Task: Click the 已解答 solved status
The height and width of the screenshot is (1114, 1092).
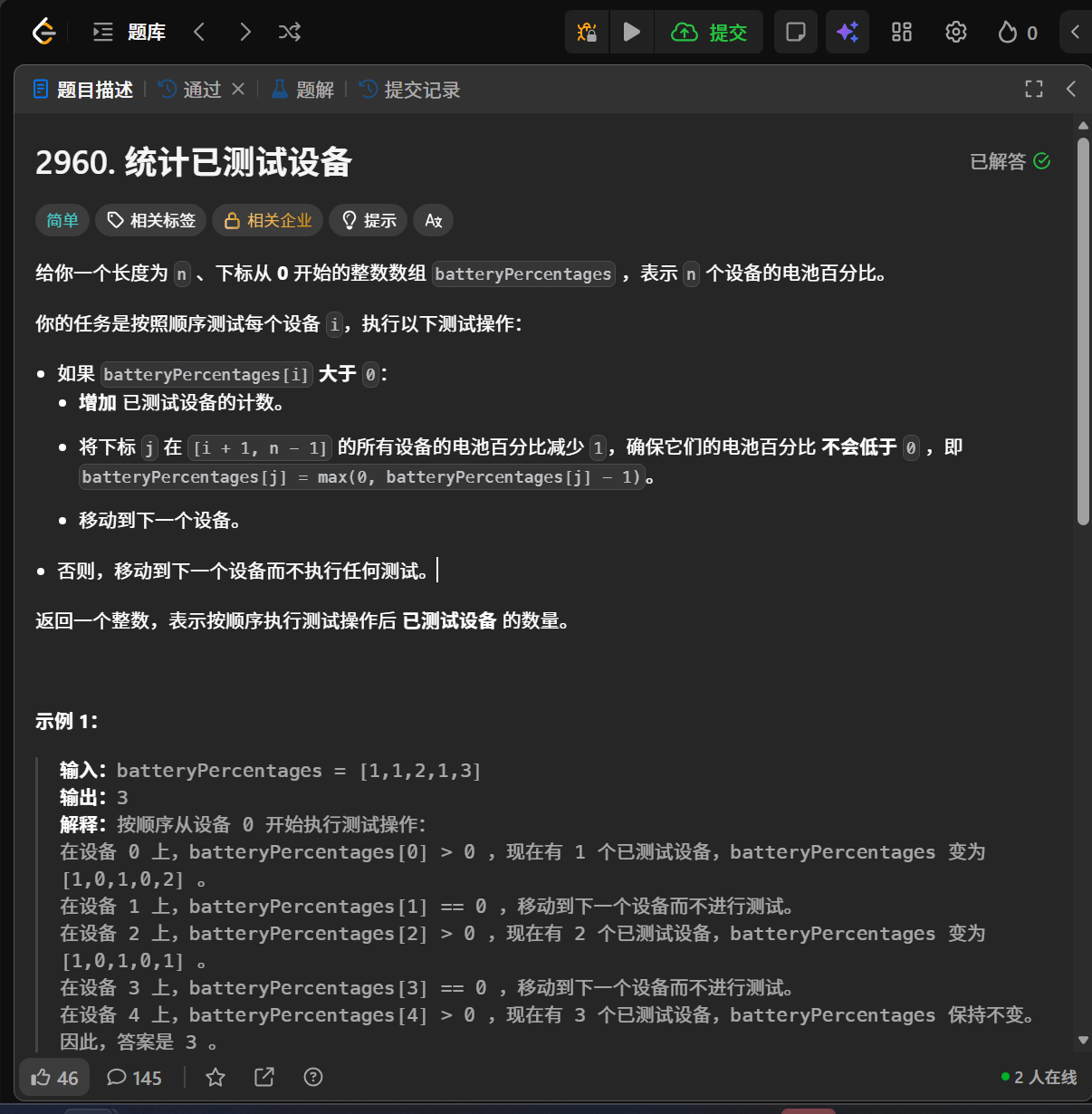Action: coord(1010,161)
